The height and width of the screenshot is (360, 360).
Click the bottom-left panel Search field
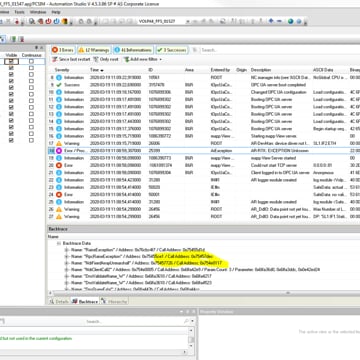click(x=133, y=322)
